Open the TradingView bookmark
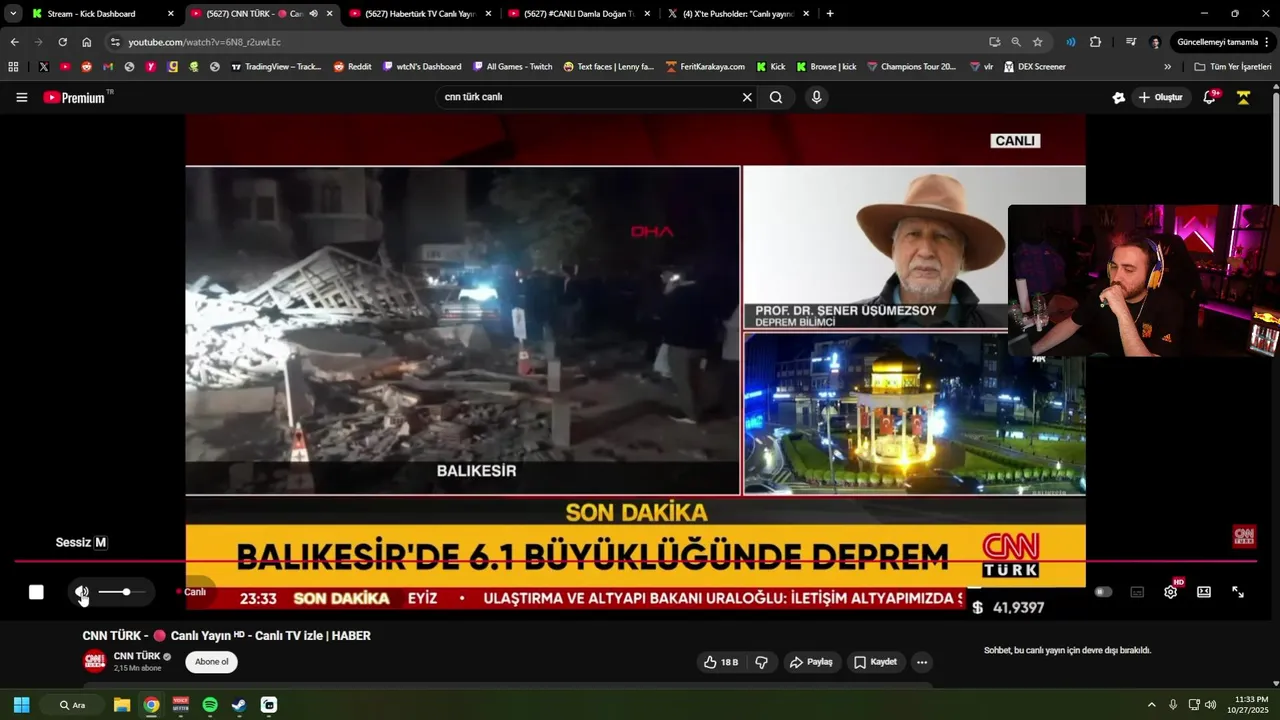This screenshot has height=720, width=1280. coord(276,67)
